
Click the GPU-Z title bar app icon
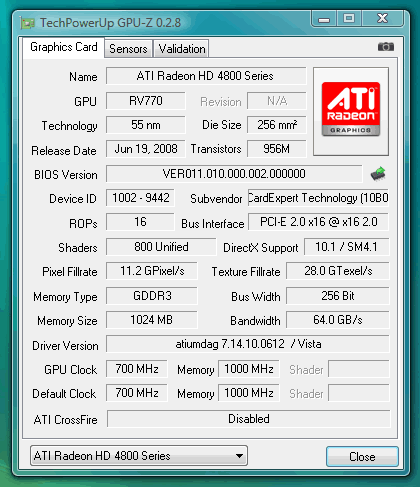[x=27, y=23]
